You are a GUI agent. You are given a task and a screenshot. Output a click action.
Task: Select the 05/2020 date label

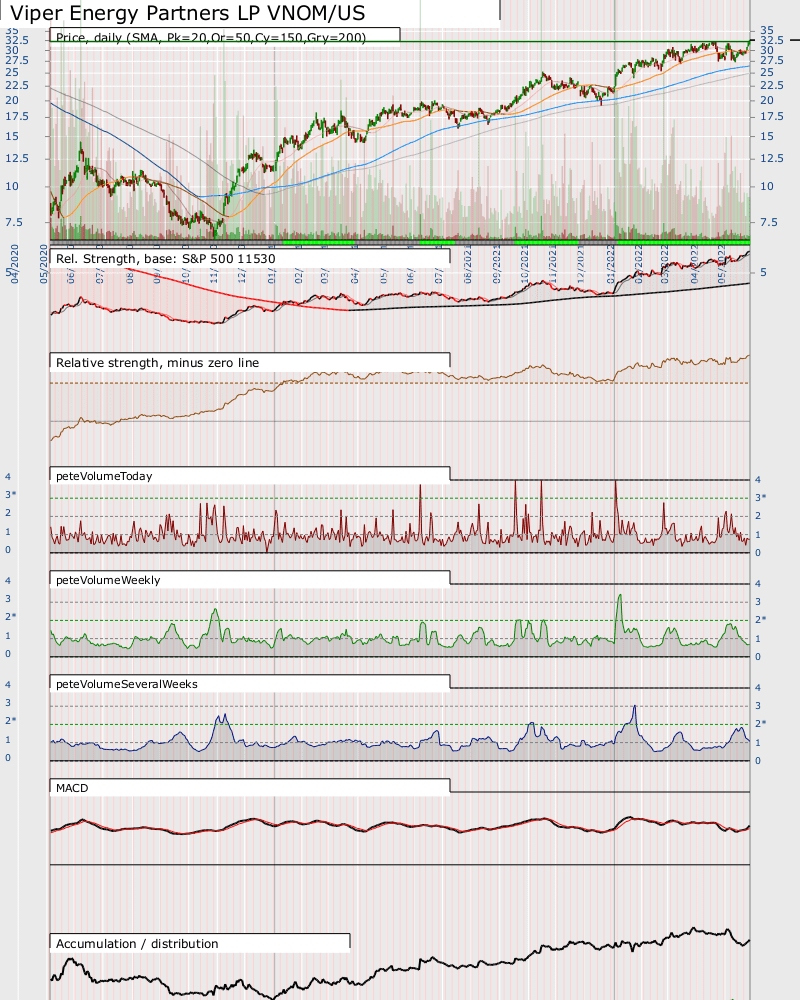(x=44, y=263)
